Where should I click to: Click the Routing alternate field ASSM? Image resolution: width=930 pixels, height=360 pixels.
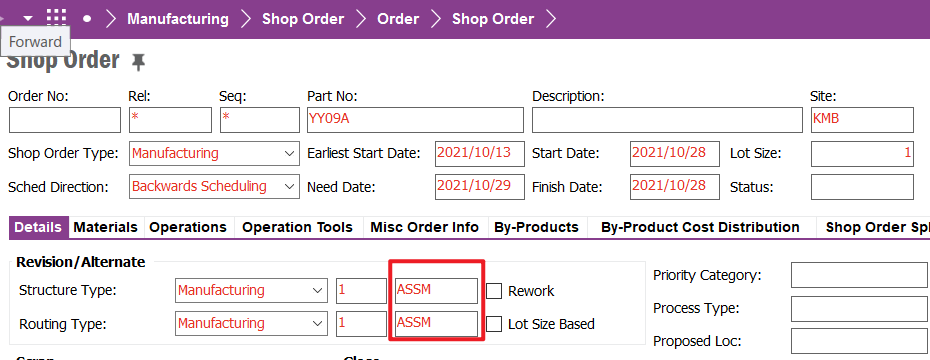click(x=437, y=324)
